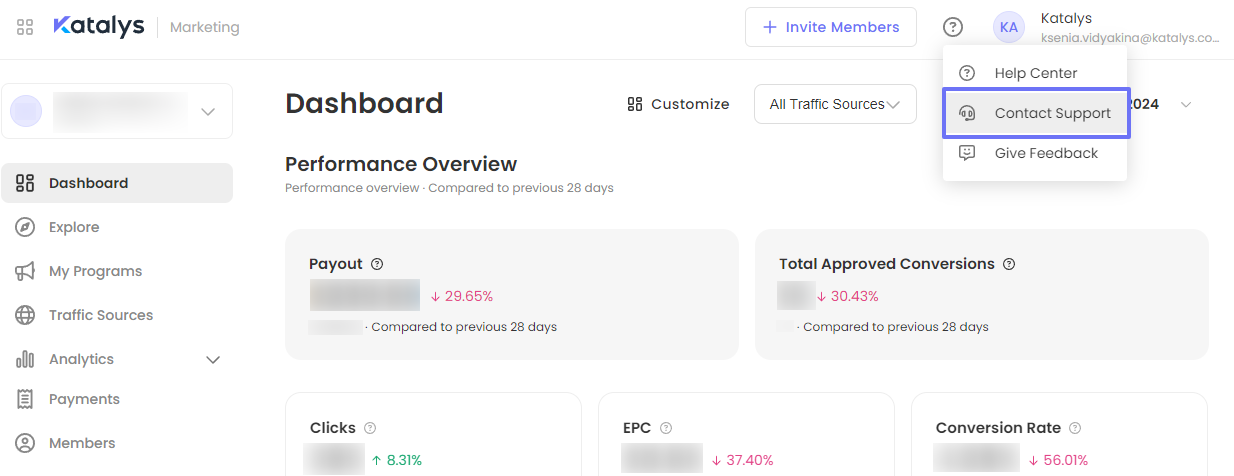Click the Conversion Rate info icon
Viewport: 1234px width, 476px height.
(x=1075, y=428)
